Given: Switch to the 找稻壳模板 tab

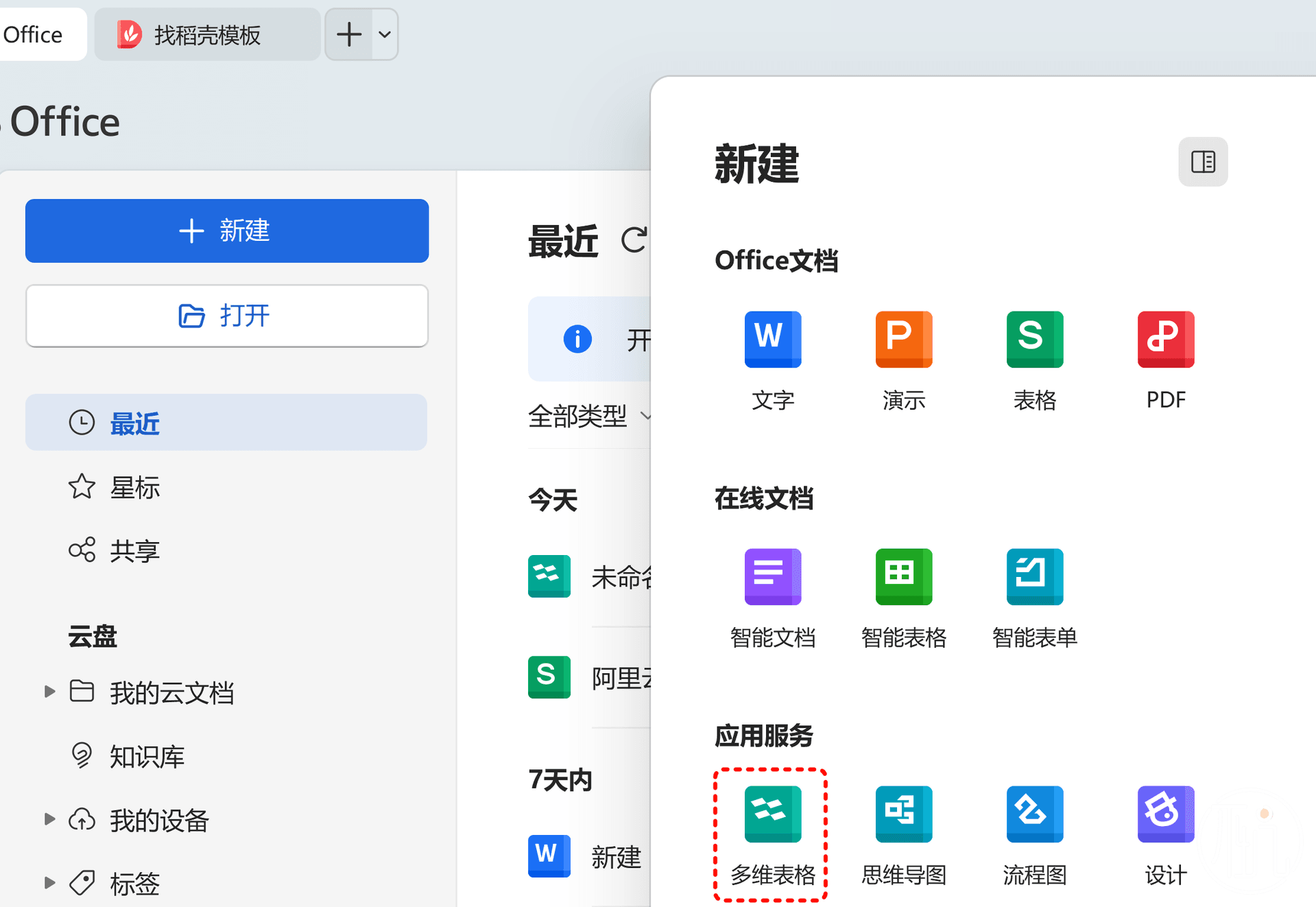Looking at the screenshot, I should point(206,34).
